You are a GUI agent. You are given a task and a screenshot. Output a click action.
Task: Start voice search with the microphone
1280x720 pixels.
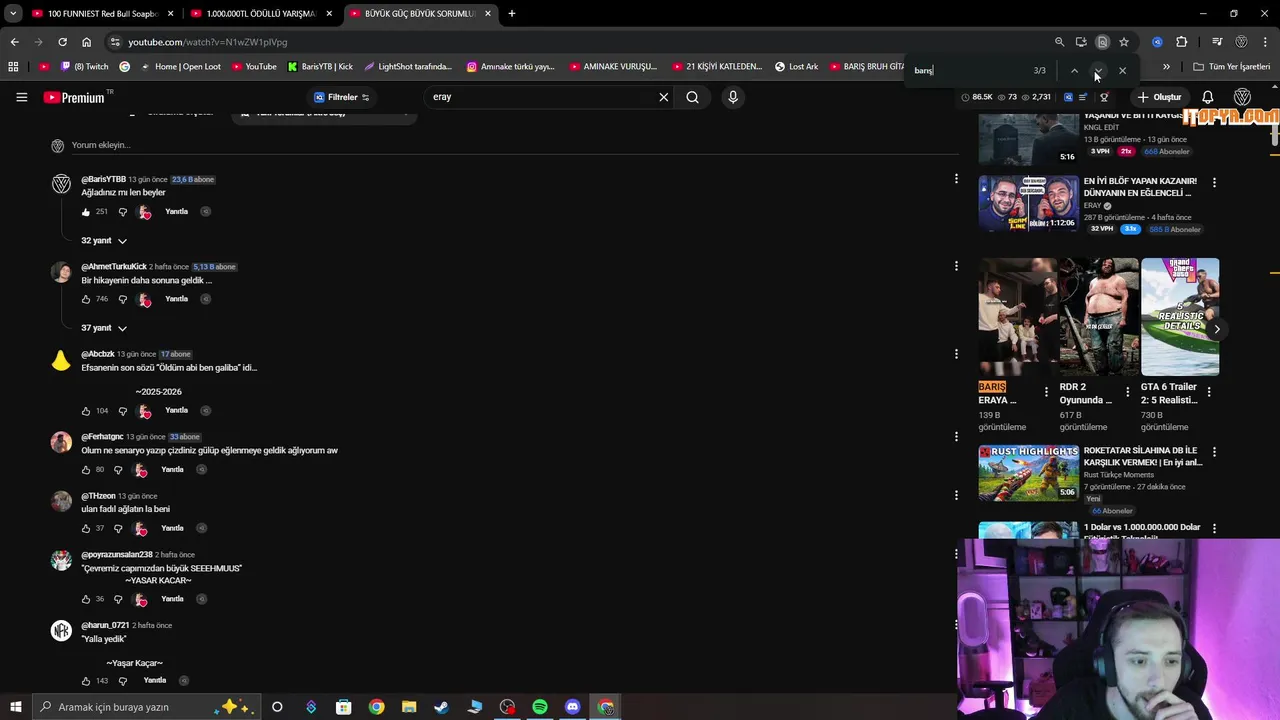tap(733, 97)
